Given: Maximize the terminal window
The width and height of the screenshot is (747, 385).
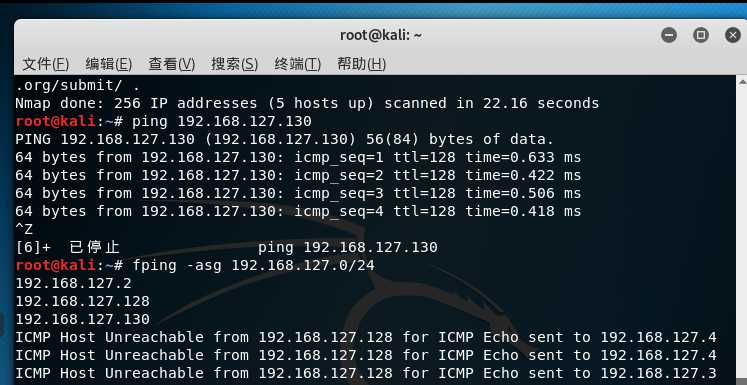Looking at the screenshot, I should (x=701, y=35).
